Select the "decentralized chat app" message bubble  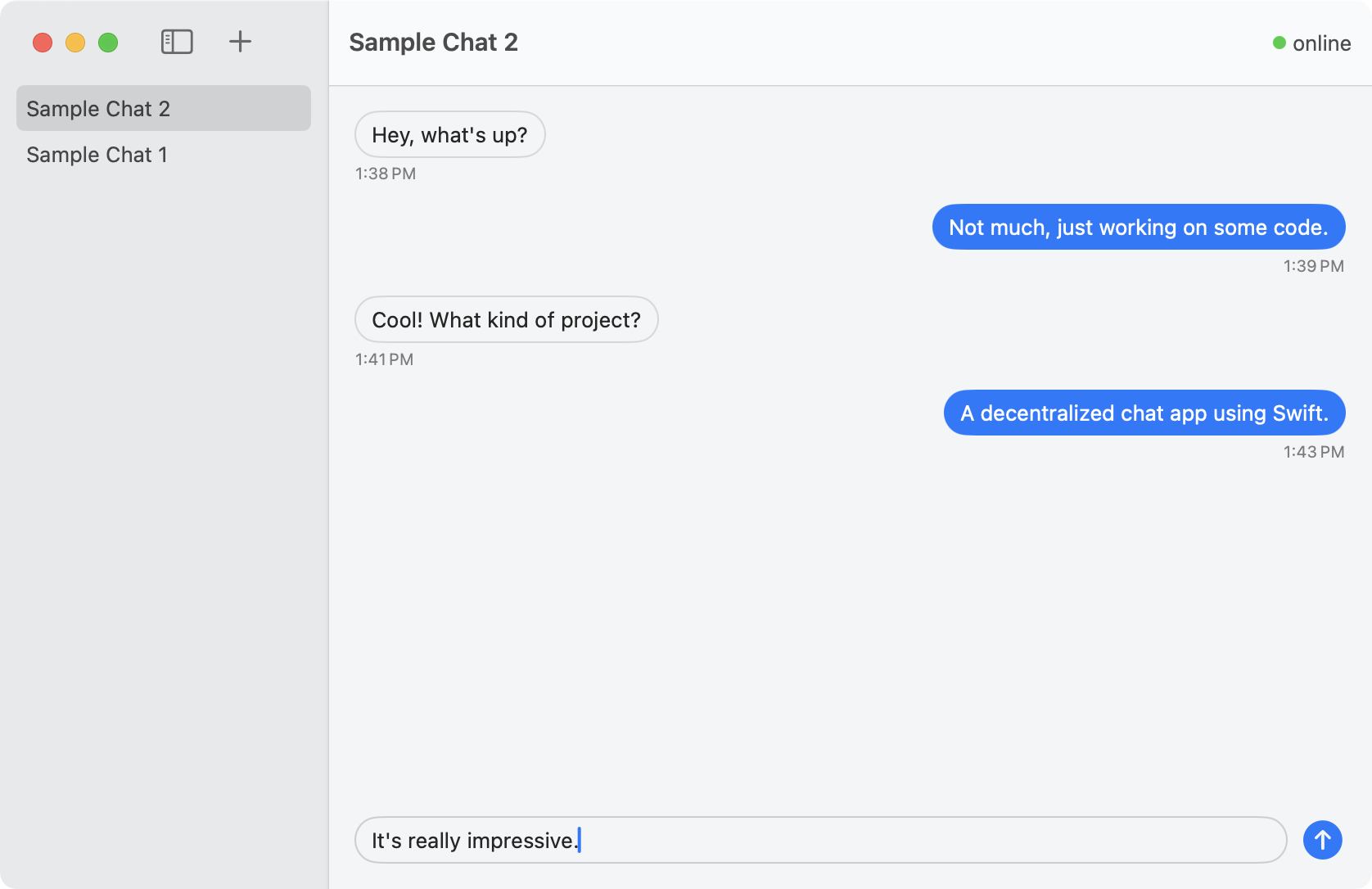[x=1144, y=413]
